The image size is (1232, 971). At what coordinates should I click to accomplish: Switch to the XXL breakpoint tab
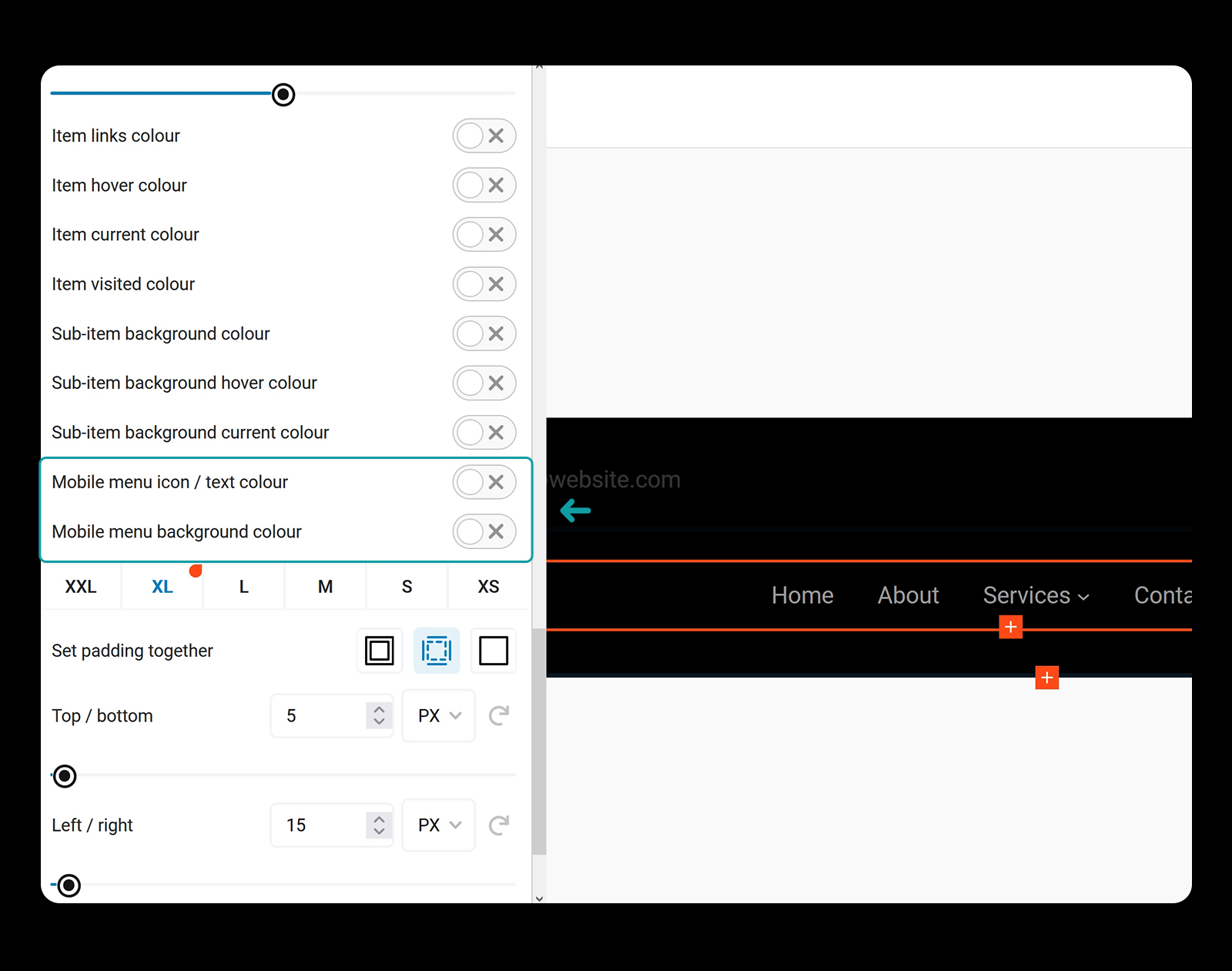(81, 587)
